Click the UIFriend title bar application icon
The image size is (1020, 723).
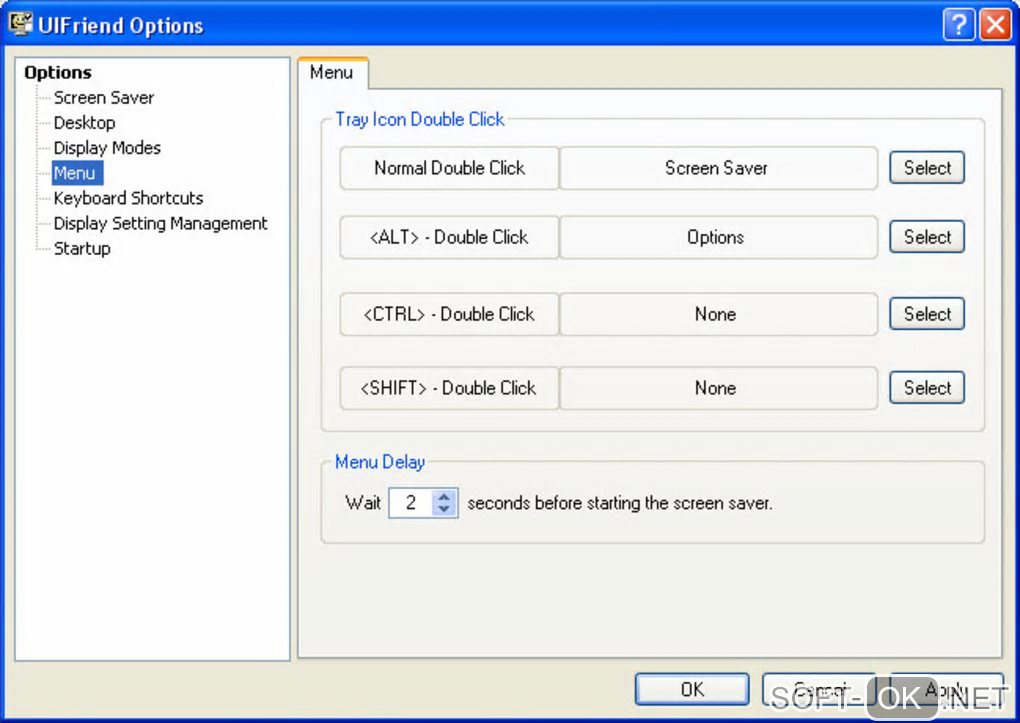coord(21,24)
